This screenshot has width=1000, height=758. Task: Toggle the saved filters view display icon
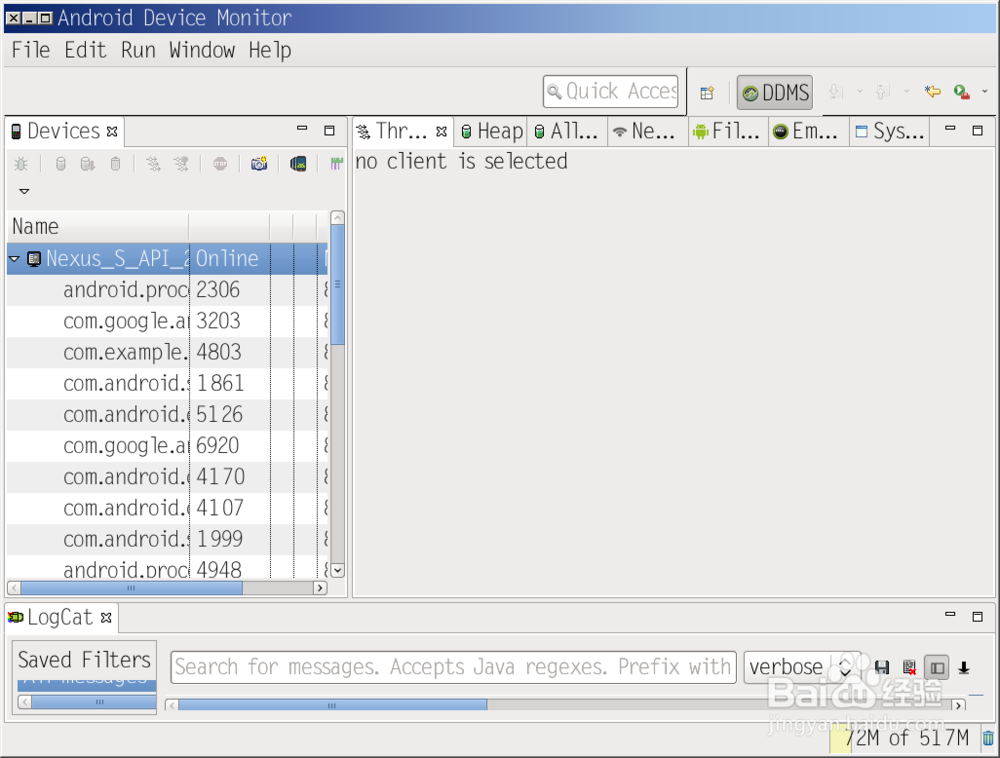point(937,668)
